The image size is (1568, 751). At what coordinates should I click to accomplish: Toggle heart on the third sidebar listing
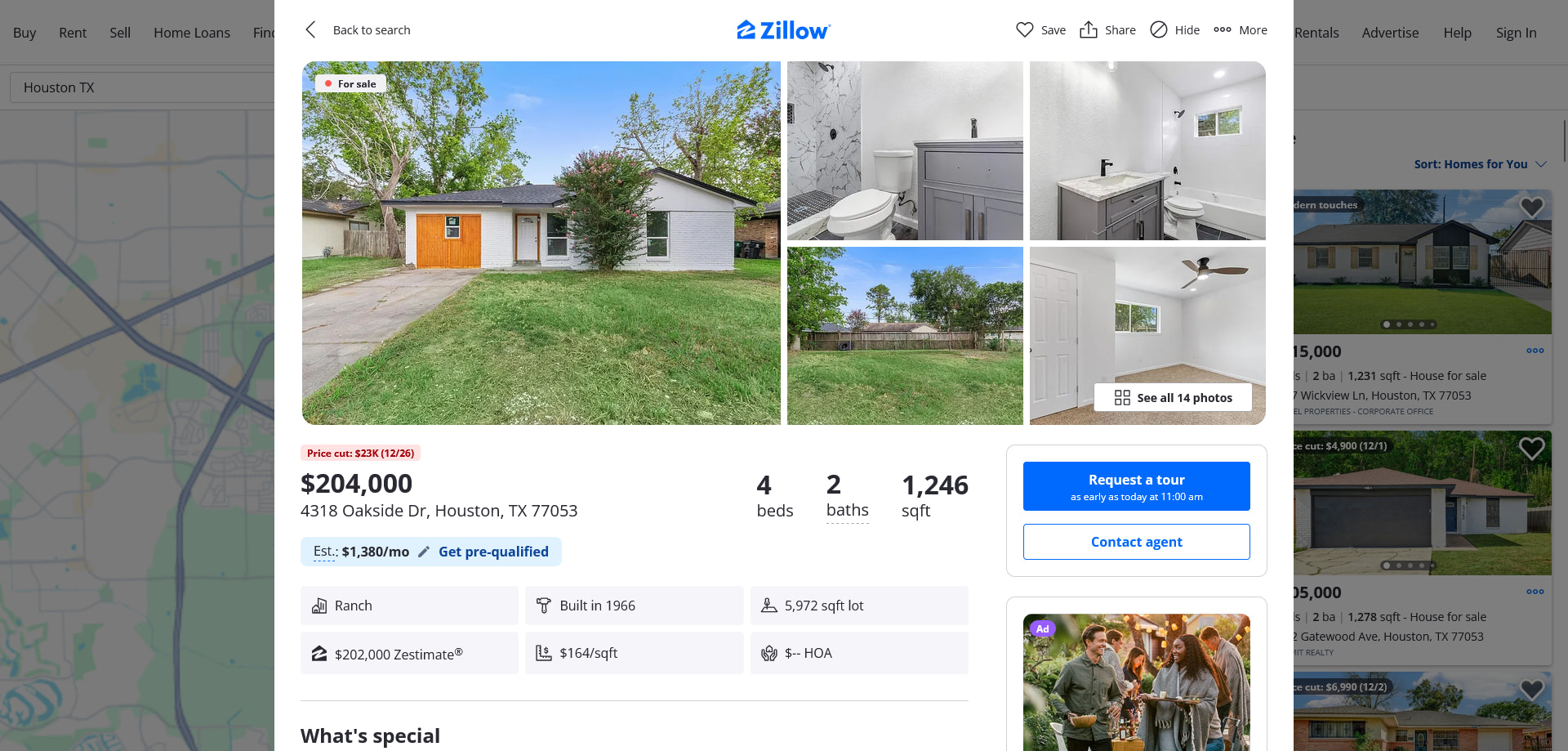click(1531, 690)
